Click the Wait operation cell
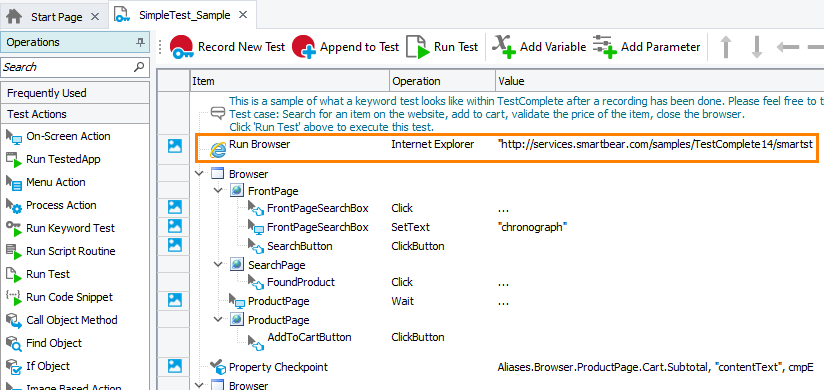Viewport: 824px width, 390px height. coord(403,301)
